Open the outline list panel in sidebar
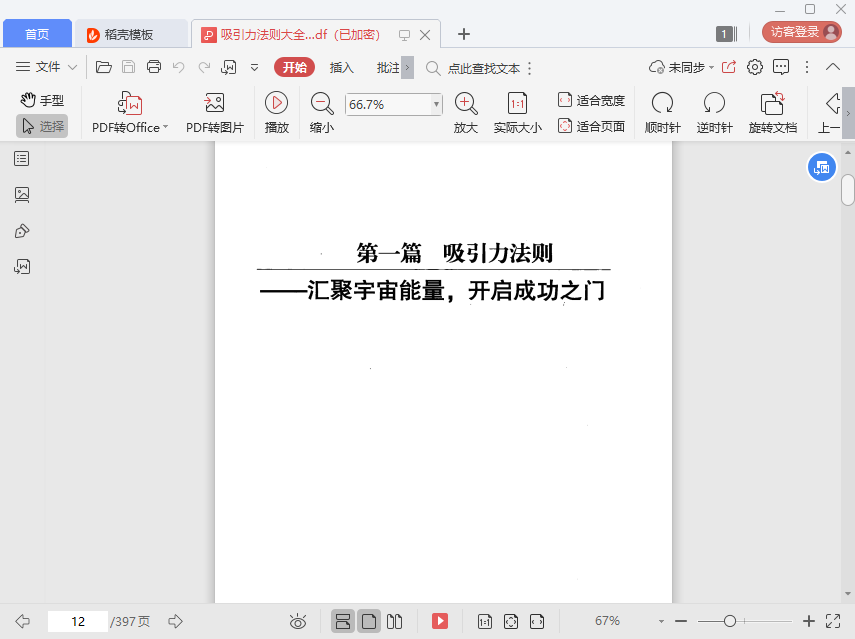Image resolution: width=855 pixels, height=639 pixels. (22, 159)
